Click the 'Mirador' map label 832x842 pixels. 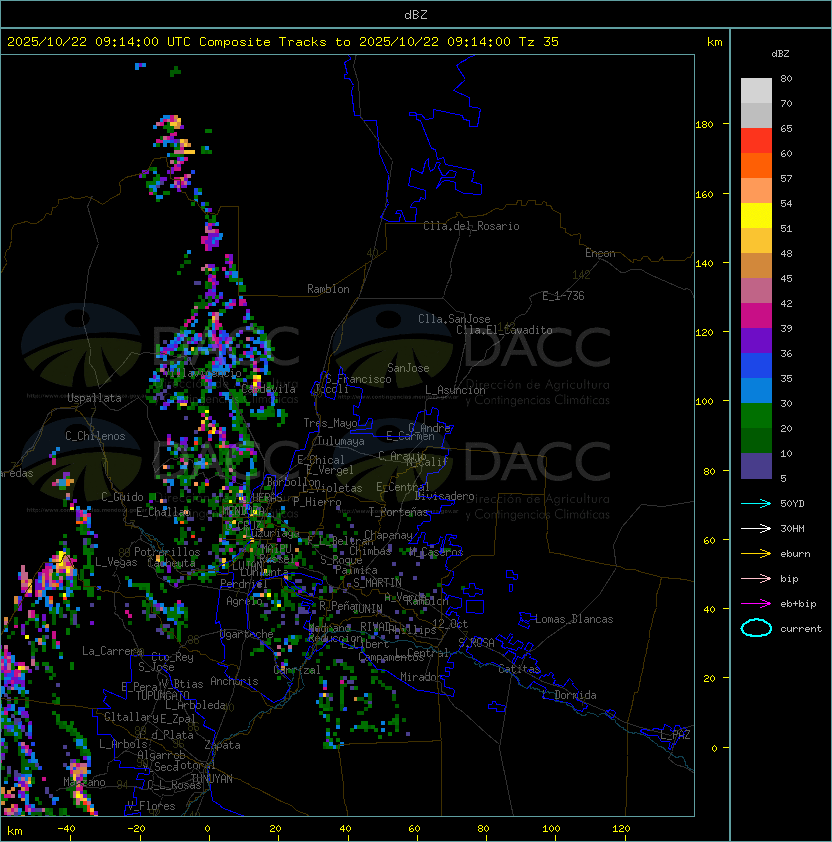tap(422, 677)
